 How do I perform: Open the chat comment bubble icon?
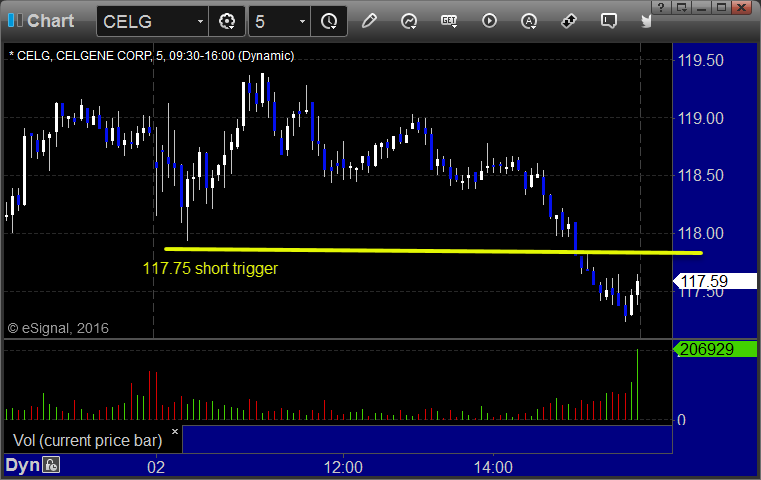click(609, 21)
